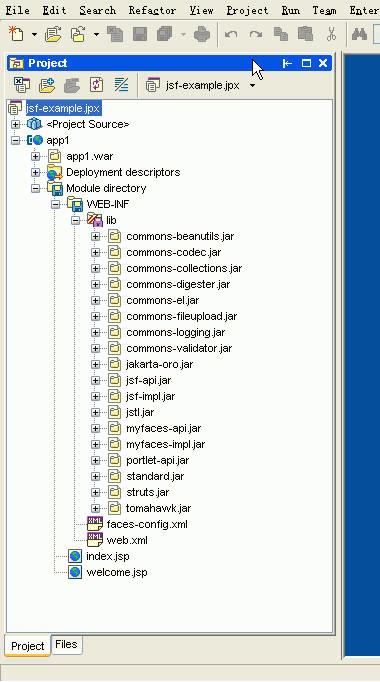380x682 pixels.
Task: Open the File menu
Action: click(x=17, y=10)
